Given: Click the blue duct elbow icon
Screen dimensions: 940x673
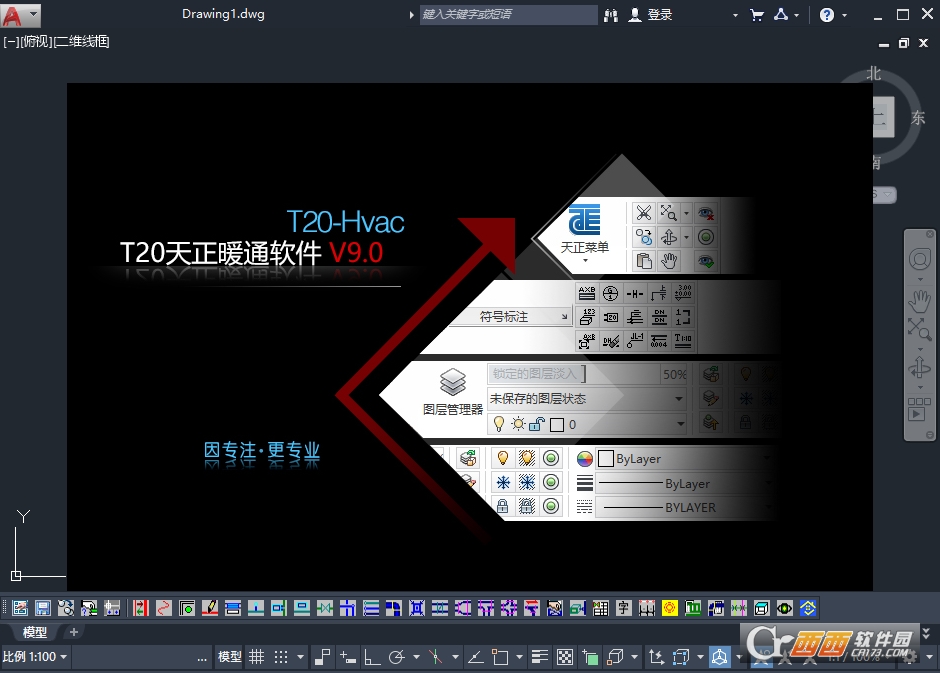Looking at the screenshot, I should click(x=393, y=608).
